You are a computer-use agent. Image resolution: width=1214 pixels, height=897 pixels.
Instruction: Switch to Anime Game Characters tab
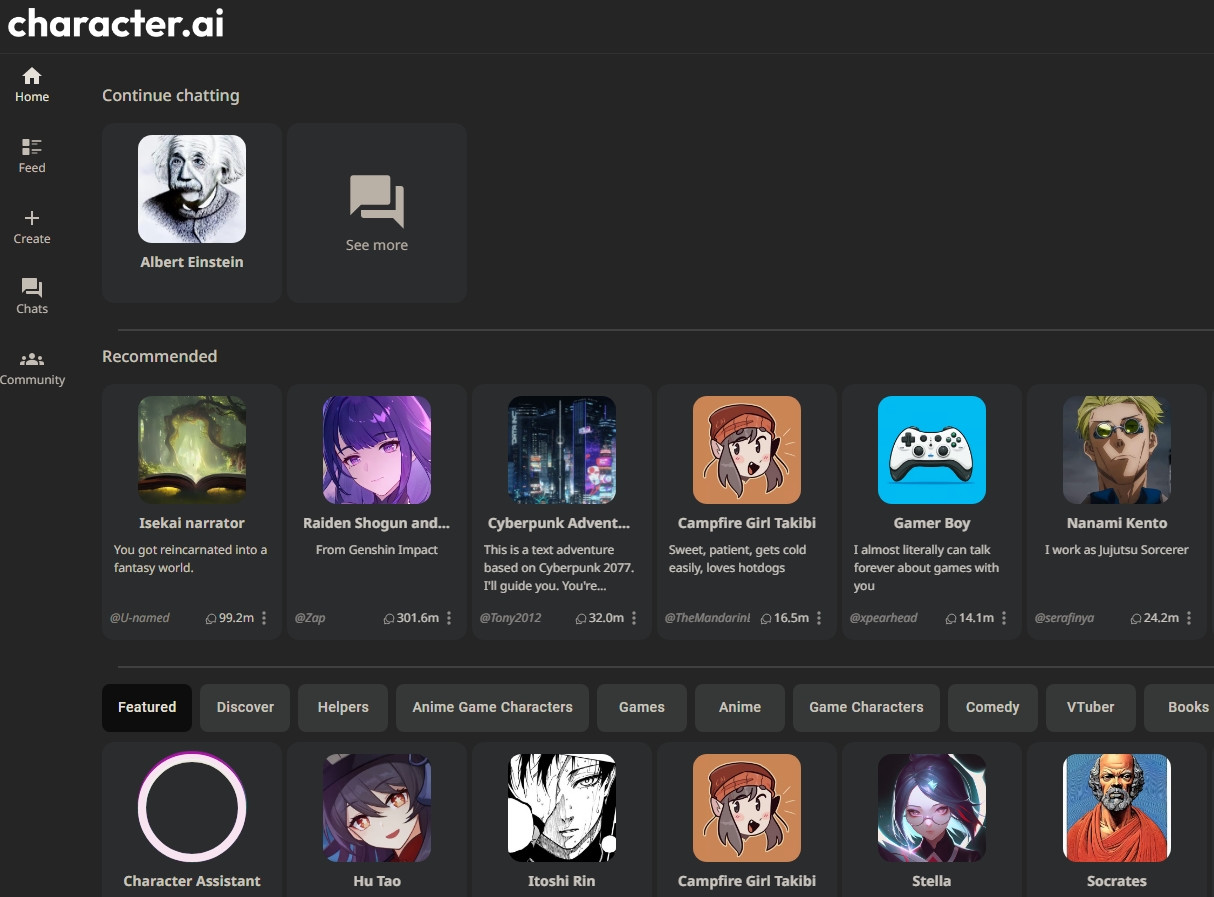[492, 707]
